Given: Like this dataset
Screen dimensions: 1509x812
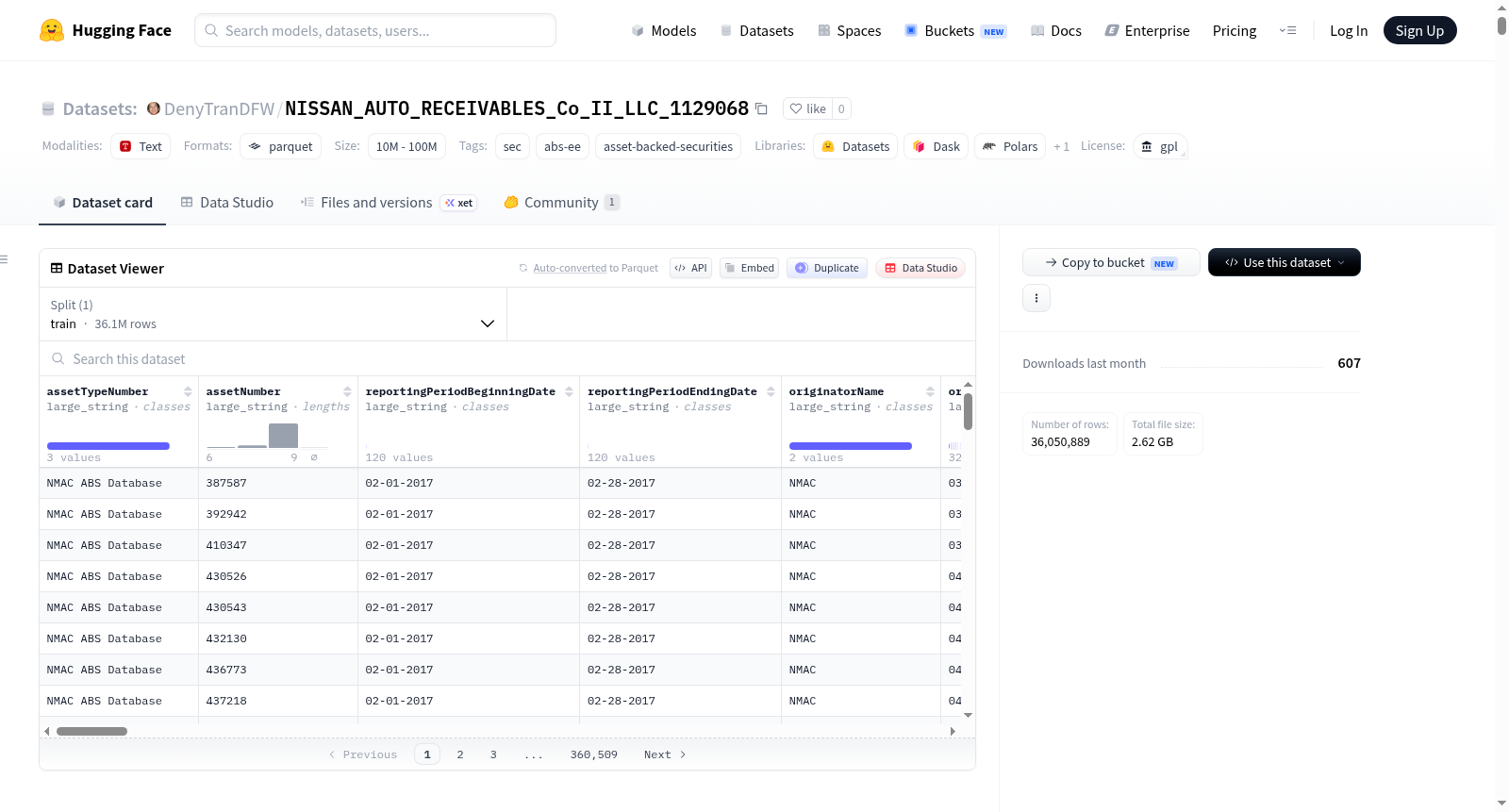Looking at the screenshot, I should (808, 108).
